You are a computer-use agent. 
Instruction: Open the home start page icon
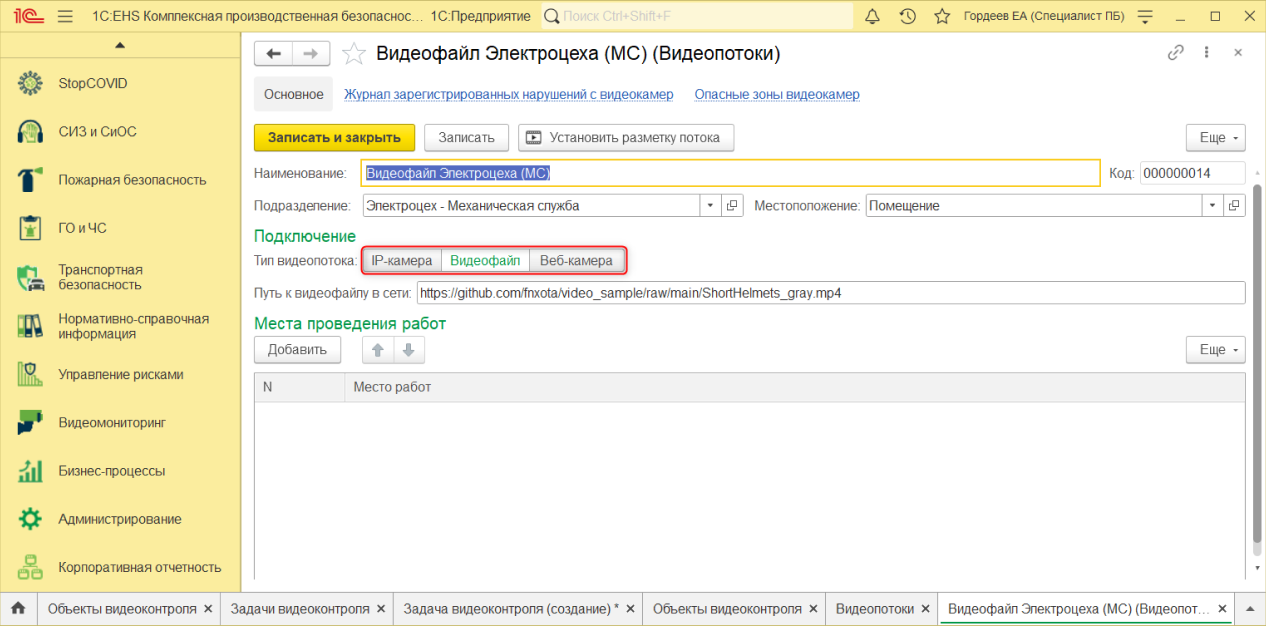18,608
